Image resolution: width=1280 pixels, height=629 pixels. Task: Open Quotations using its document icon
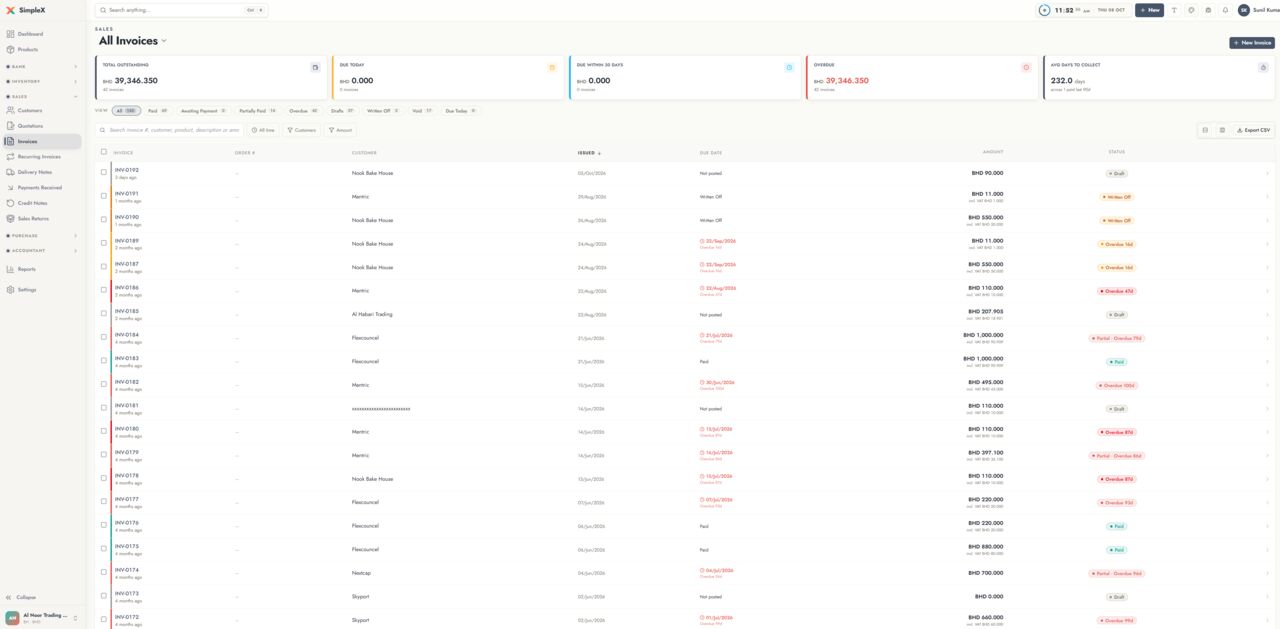tap(11, 126)
